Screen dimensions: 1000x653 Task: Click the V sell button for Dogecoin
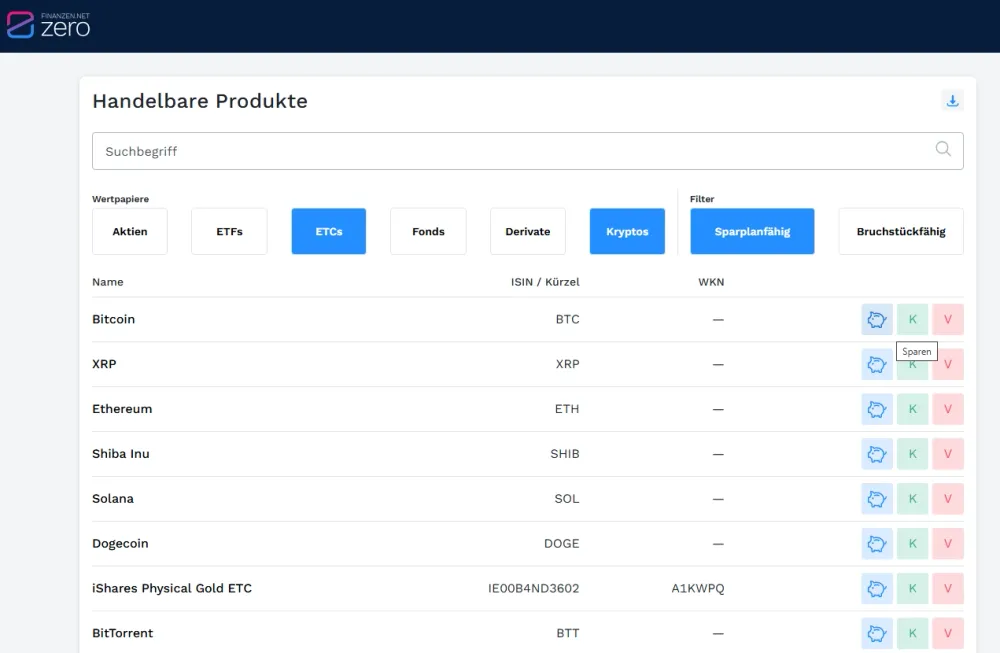(x=948, y=544)
